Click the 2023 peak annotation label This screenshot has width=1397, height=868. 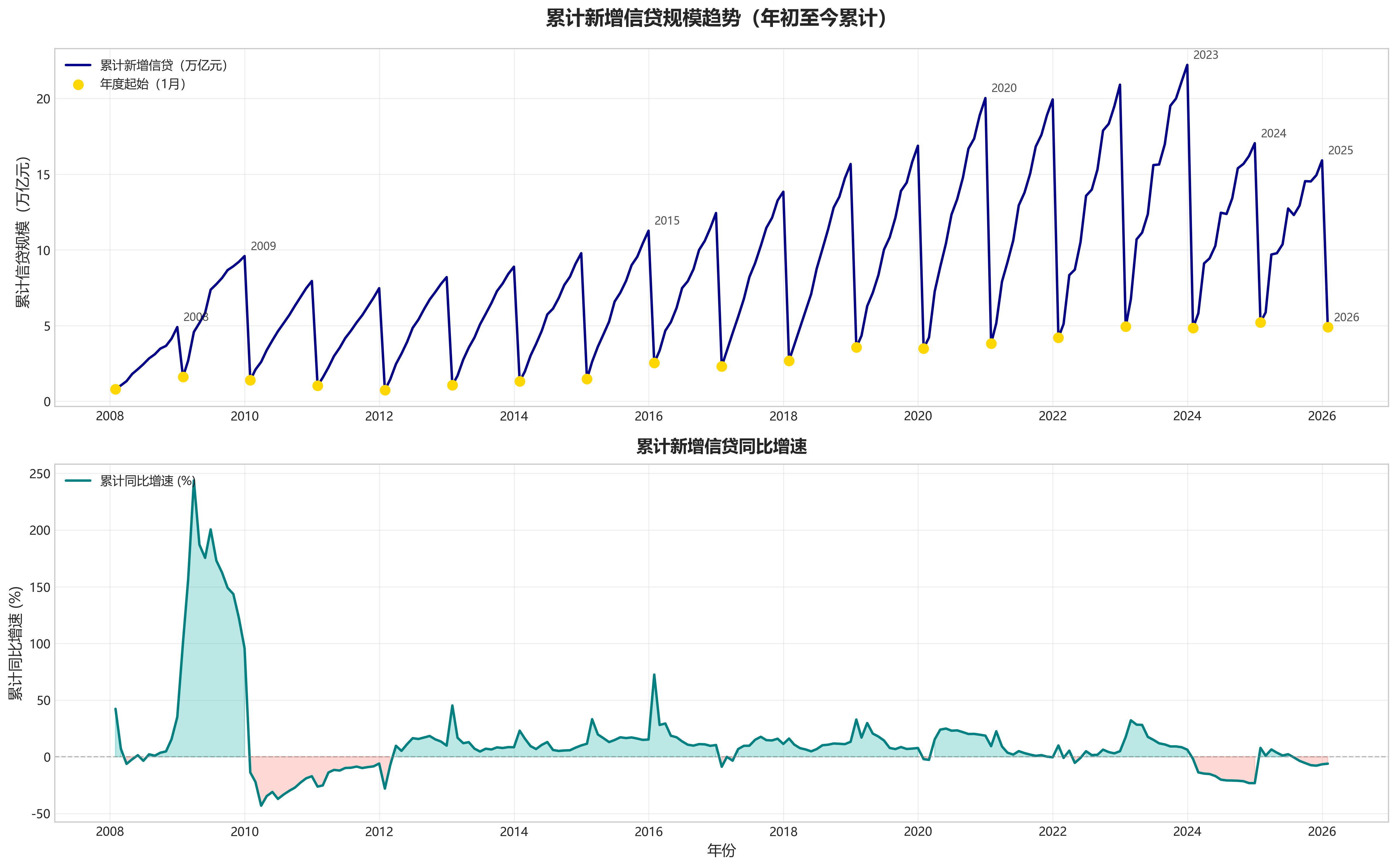1205,55
